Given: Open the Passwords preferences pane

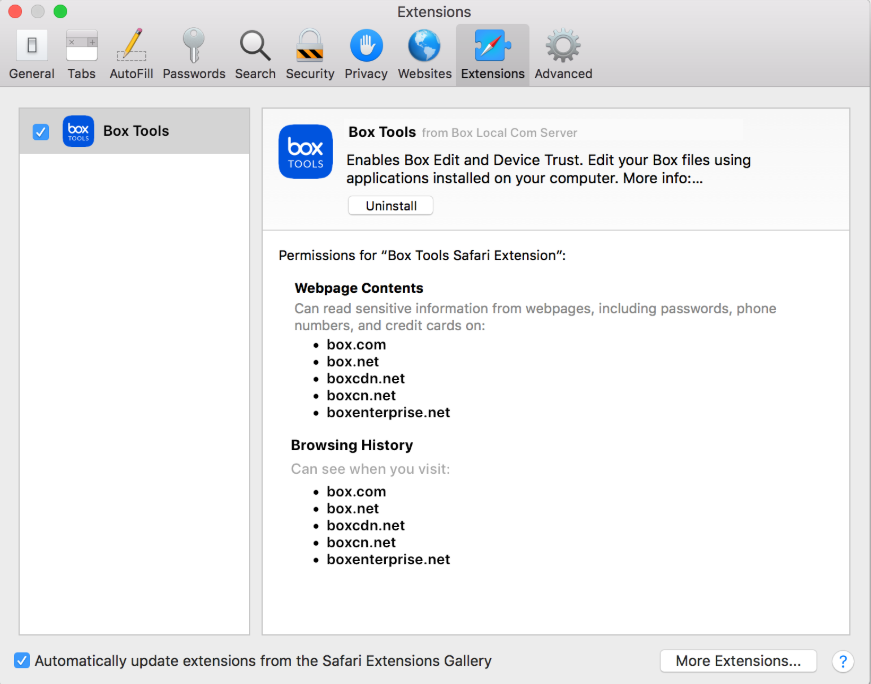Looking at the screenshot, I should click(x=194, y=55).
